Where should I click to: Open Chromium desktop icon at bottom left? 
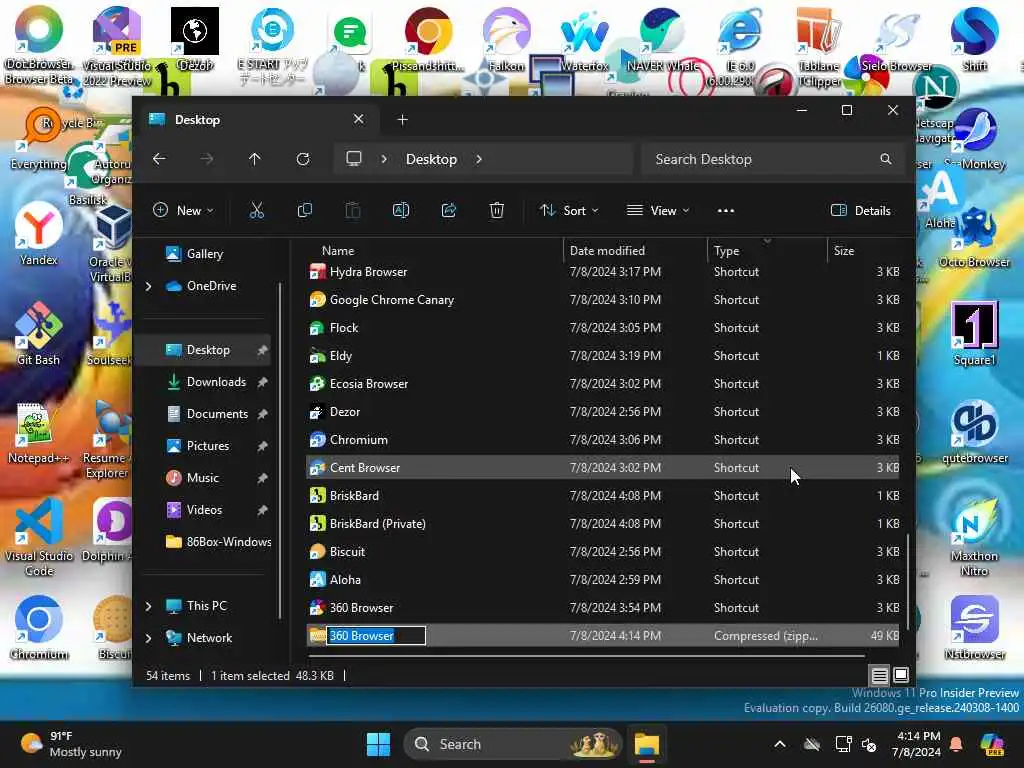[39, 627]
